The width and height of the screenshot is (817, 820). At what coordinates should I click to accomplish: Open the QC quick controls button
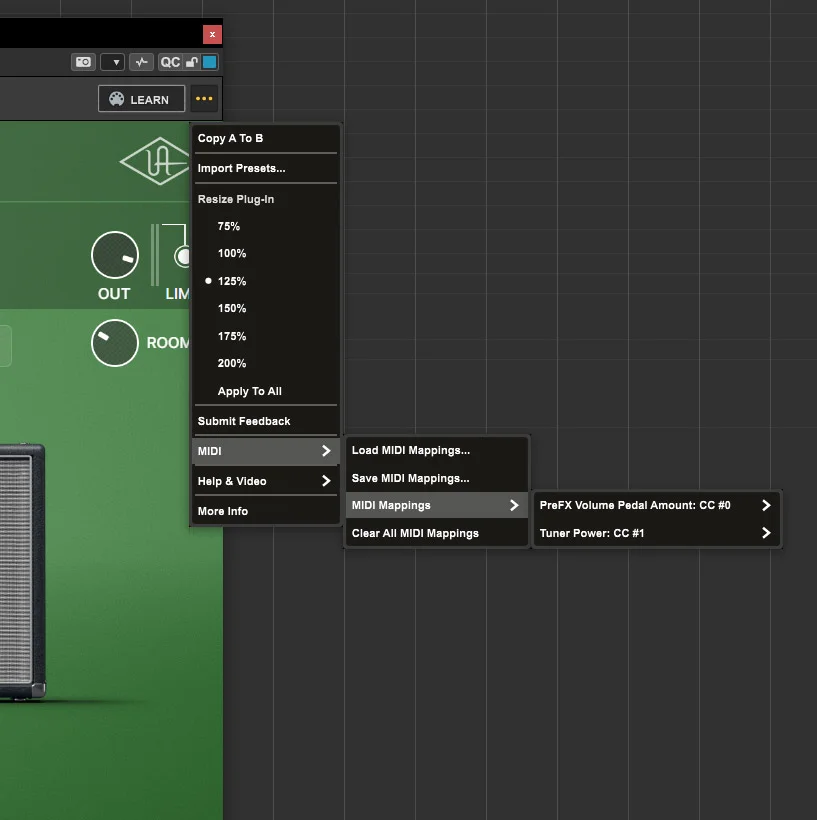(x=171, y=62)
